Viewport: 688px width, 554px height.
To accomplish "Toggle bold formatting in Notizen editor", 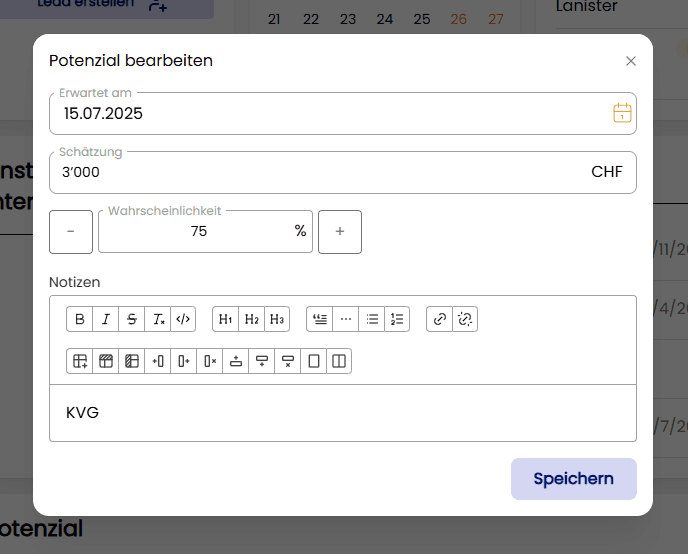I will point(79,319).
